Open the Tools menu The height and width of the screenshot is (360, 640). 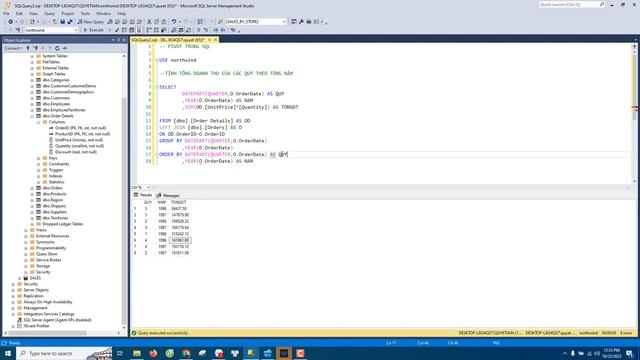85,13
